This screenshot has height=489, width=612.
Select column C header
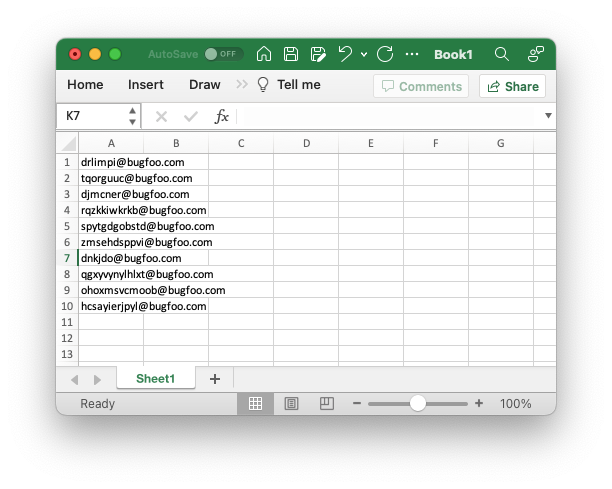[241, 143]
